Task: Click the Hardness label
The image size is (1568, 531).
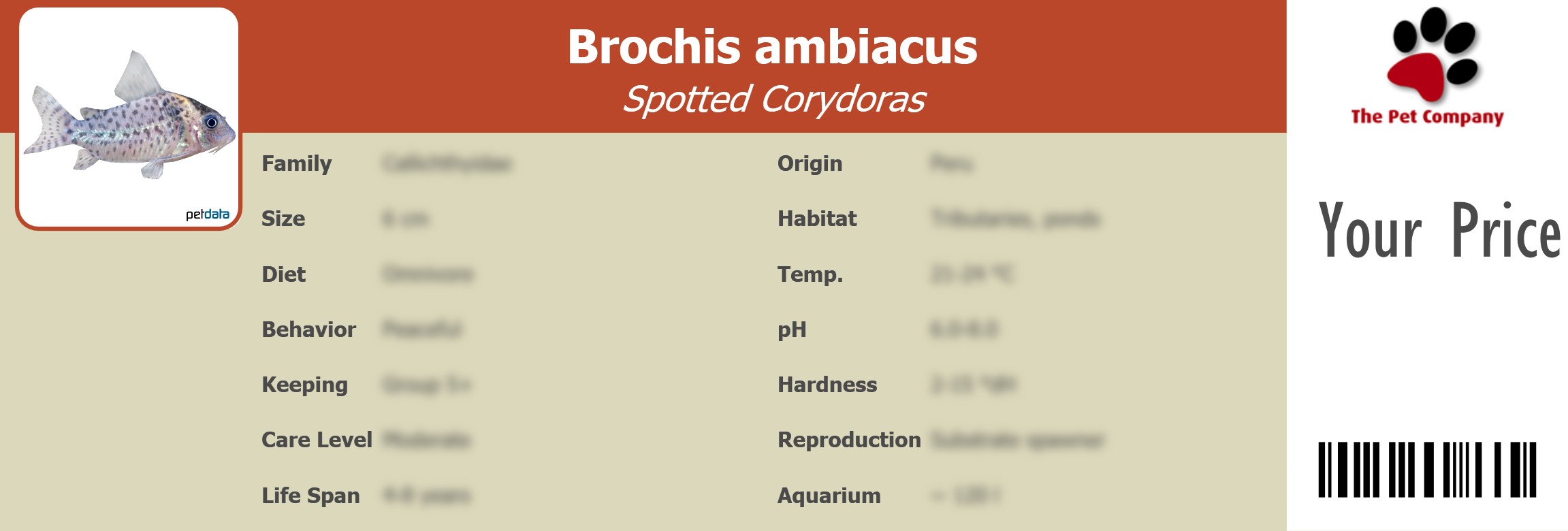Action: coord(827,385)
